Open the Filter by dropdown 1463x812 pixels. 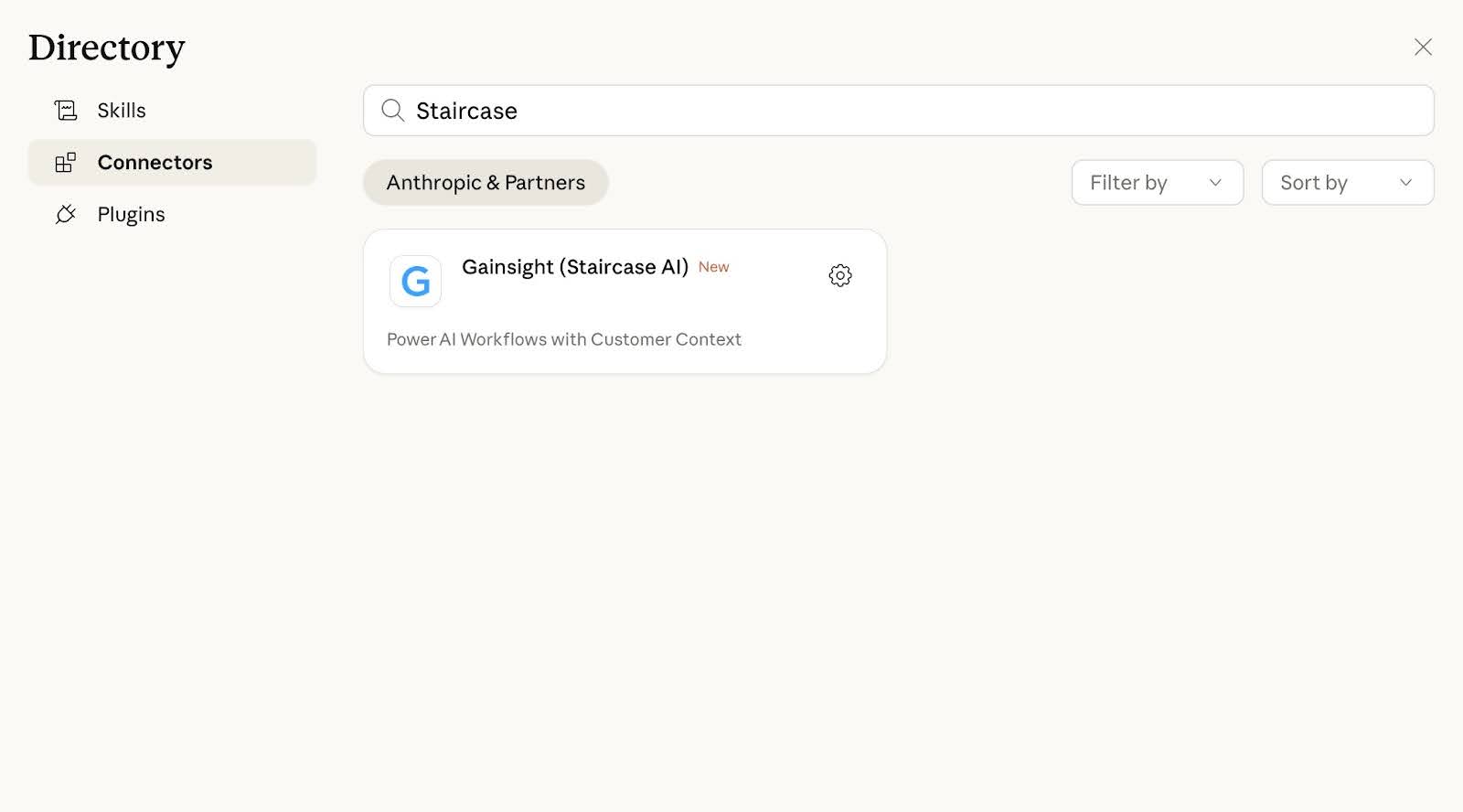(1158, 183)
